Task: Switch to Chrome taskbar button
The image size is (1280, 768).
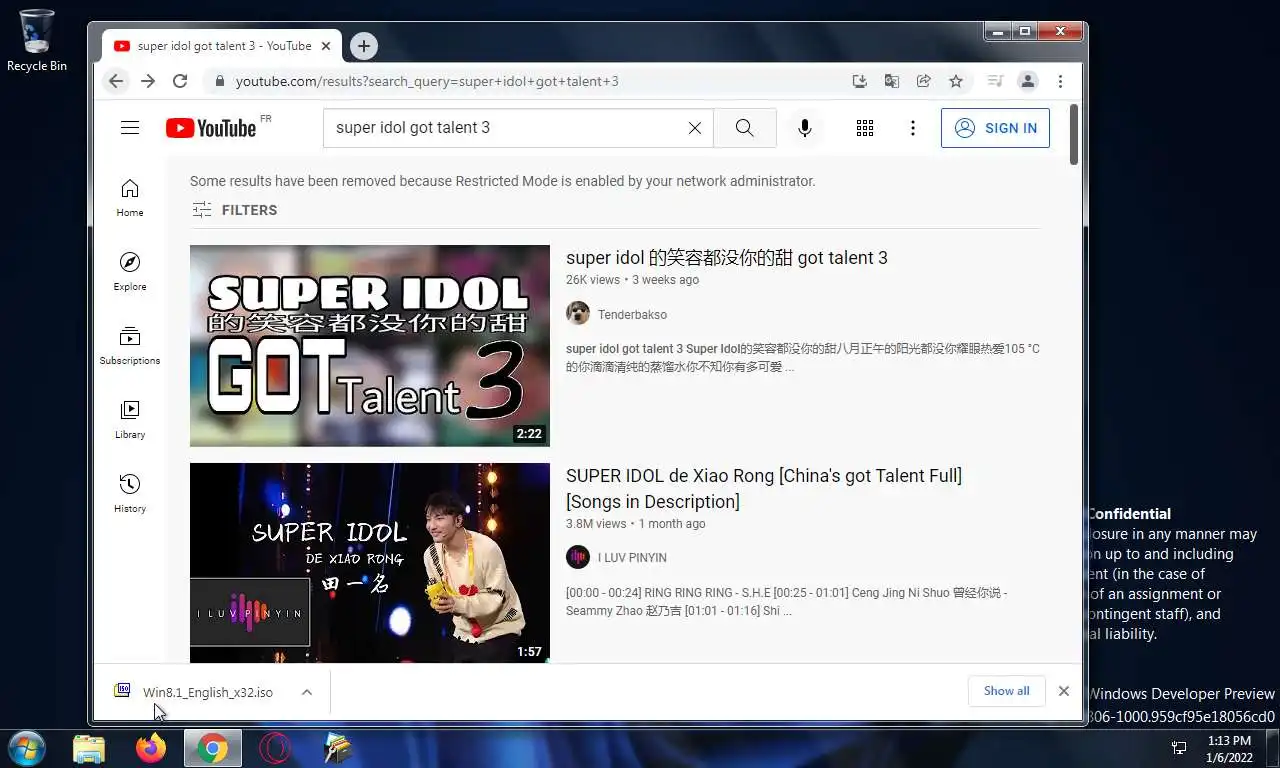Action: [x=213, y=749]
